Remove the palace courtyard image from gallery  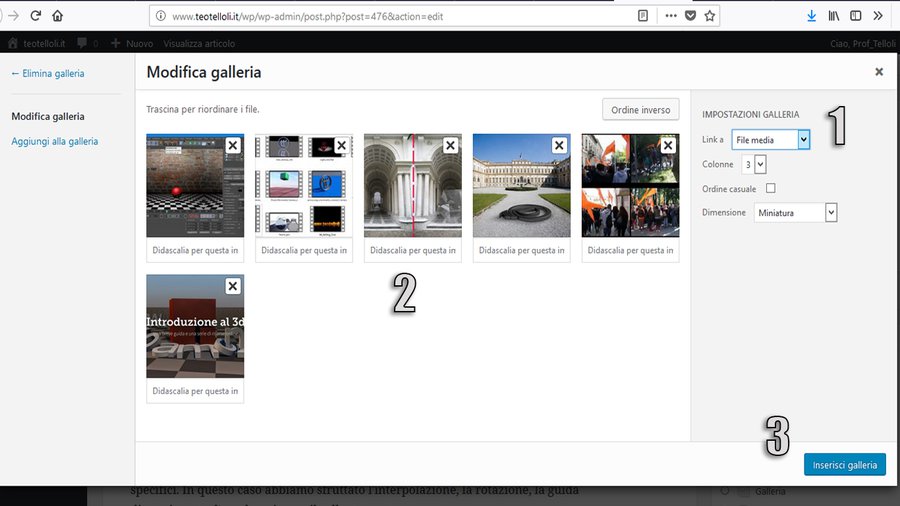559,146
